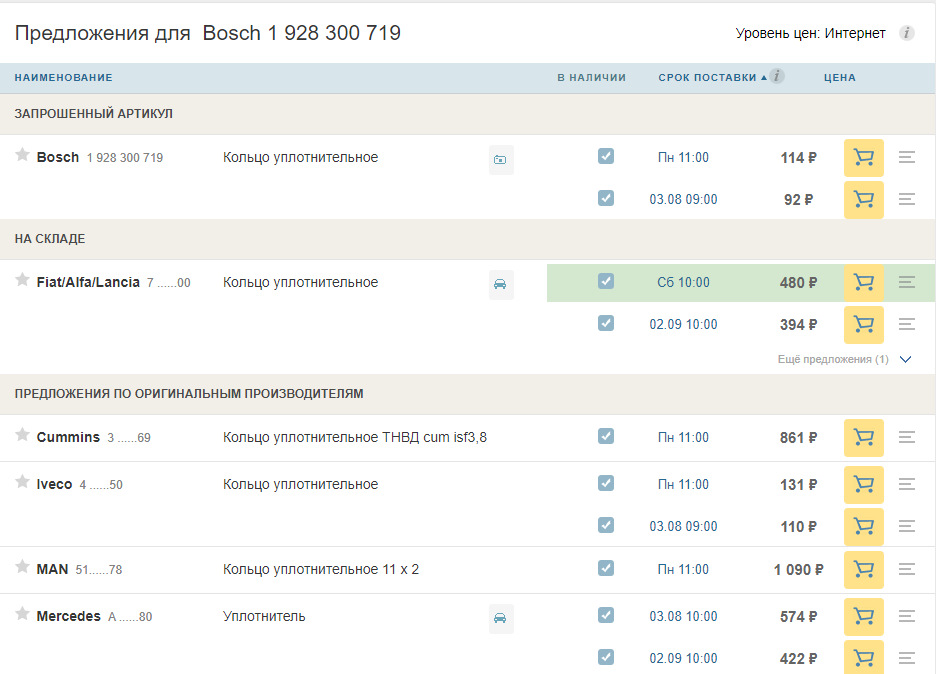936x674 pixels.
Task: Open the Cummins brand link
Action: click(x=68, y=437)
